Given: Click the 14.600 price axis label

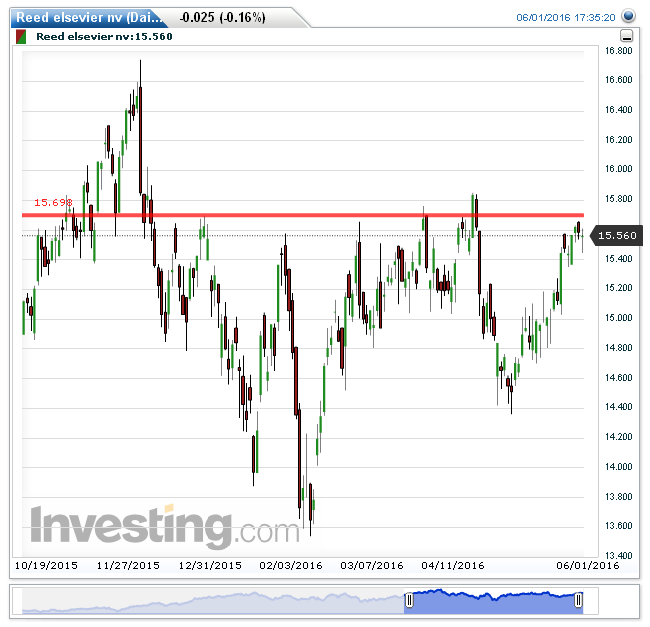Looking at the screenshot, I should click(x=618, y=378).
